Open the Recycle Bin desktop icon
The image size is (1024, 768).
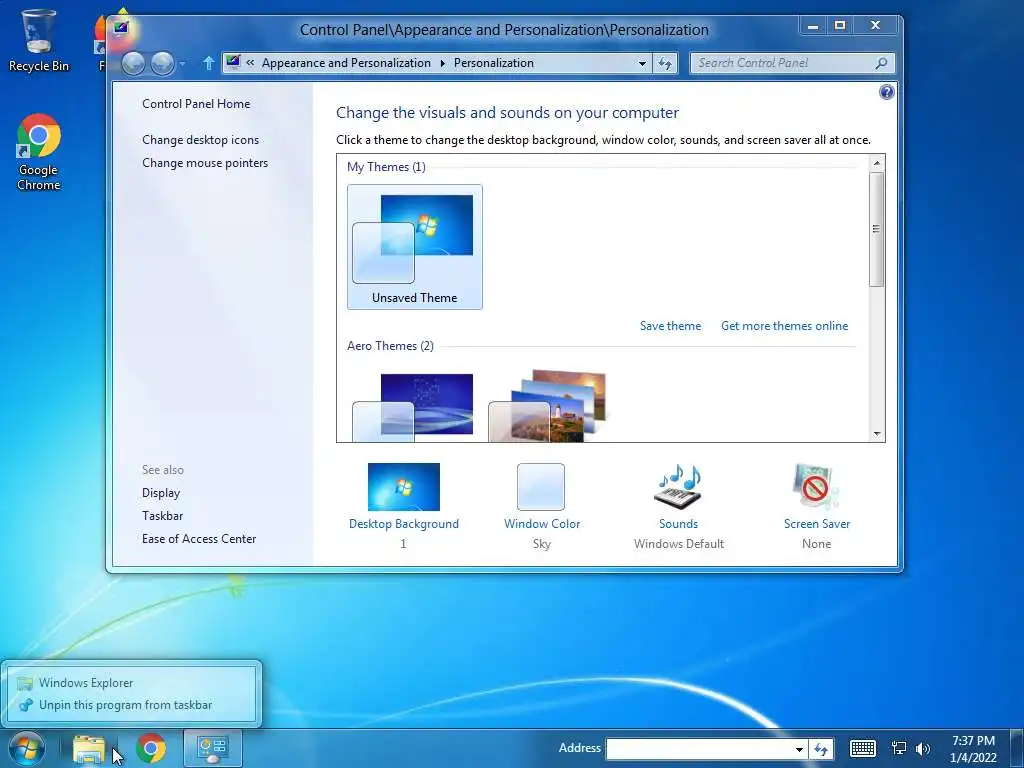38,40
